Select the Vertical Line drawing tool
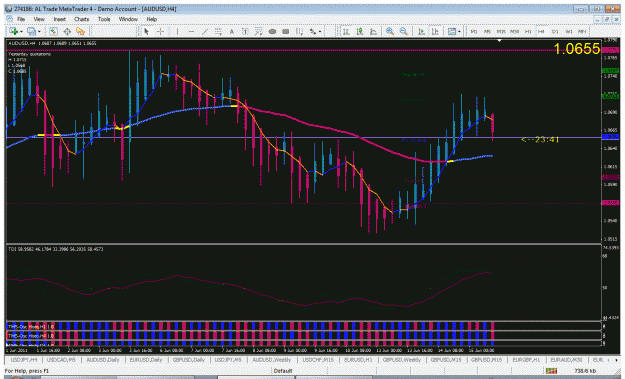 click(x=177, y=31)
